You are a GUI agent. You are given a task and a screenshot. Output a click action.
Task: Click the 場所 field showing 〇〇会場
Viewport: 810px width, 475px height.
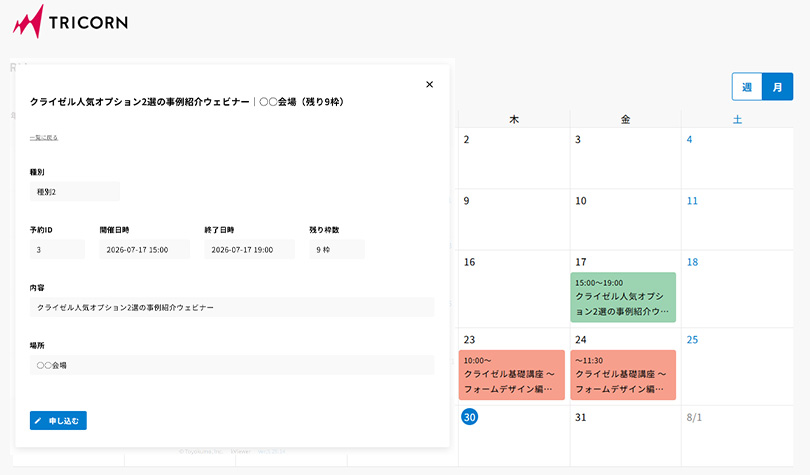tap(232, 365)
